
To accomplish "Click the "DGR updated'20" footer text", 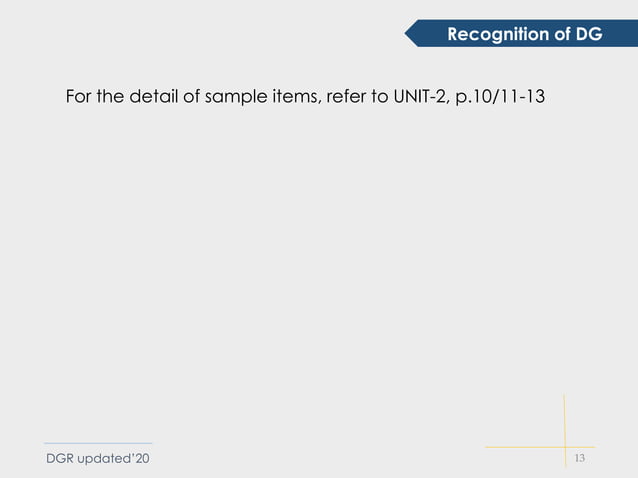I will tap(98, 458).
